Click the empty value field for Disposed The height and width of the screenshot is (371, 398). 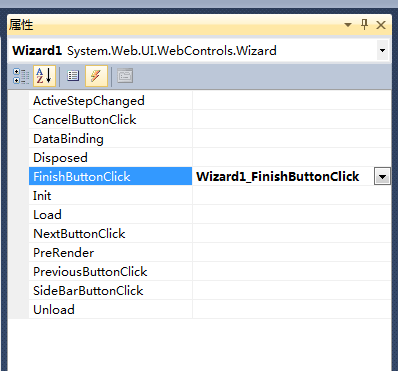click(x=292, y=158)
